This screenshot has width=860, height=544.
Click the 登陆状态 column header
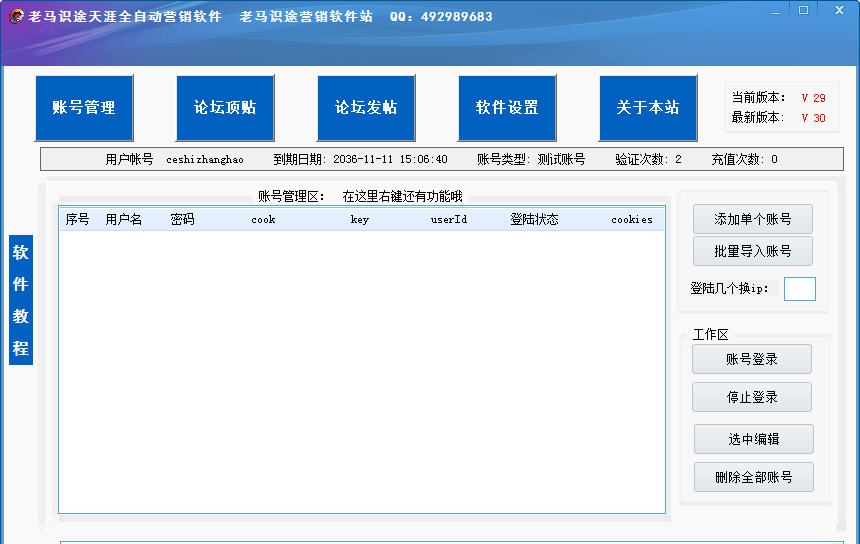(x=534, y=219)
